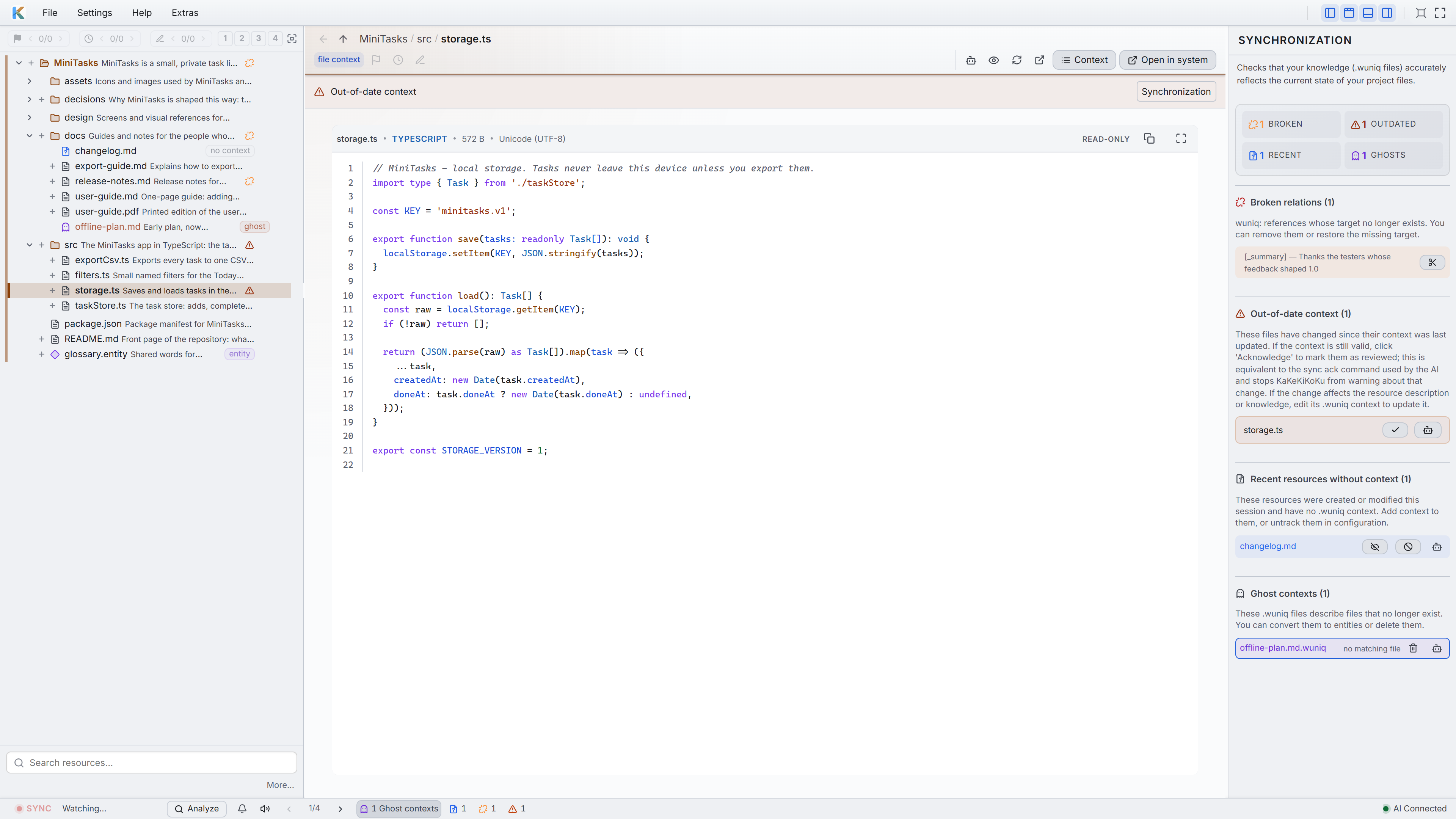Click the refresh icon in the file toolbar
This screenshot has width=1456, height=819.
pos(1017,60)
